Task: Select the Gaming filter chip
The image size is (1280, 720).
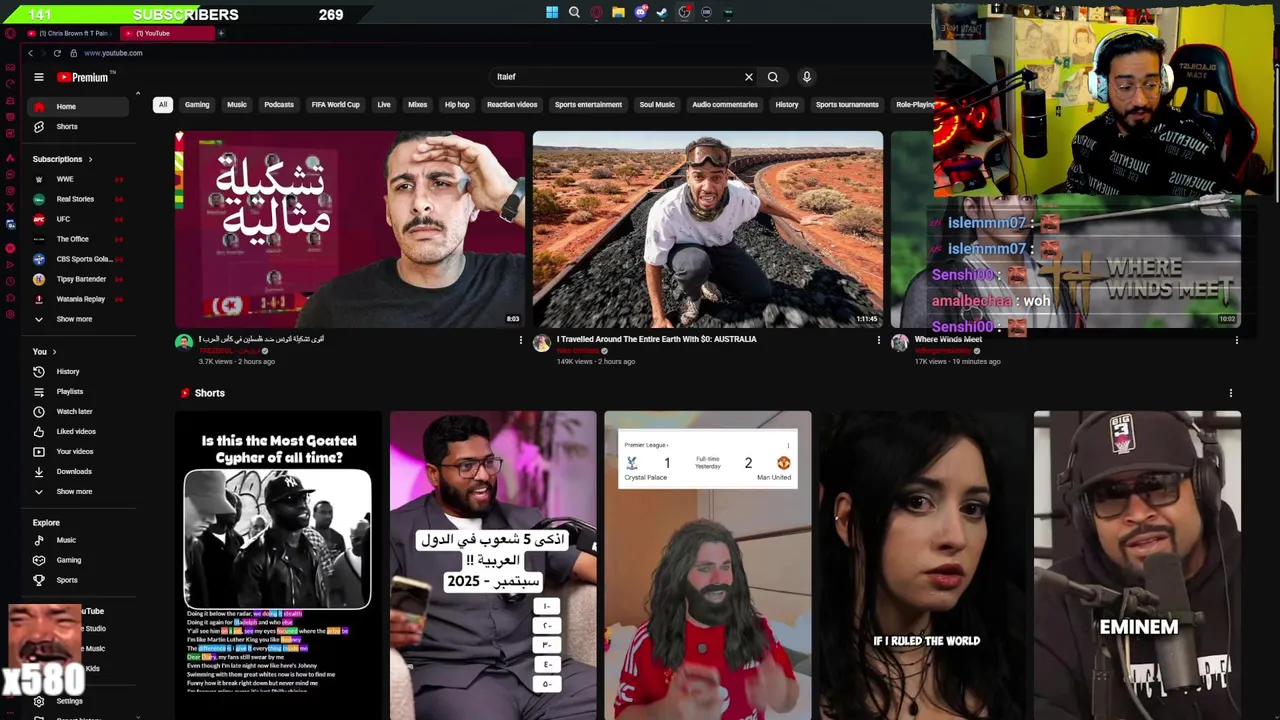Action: [x=197, y=105]
